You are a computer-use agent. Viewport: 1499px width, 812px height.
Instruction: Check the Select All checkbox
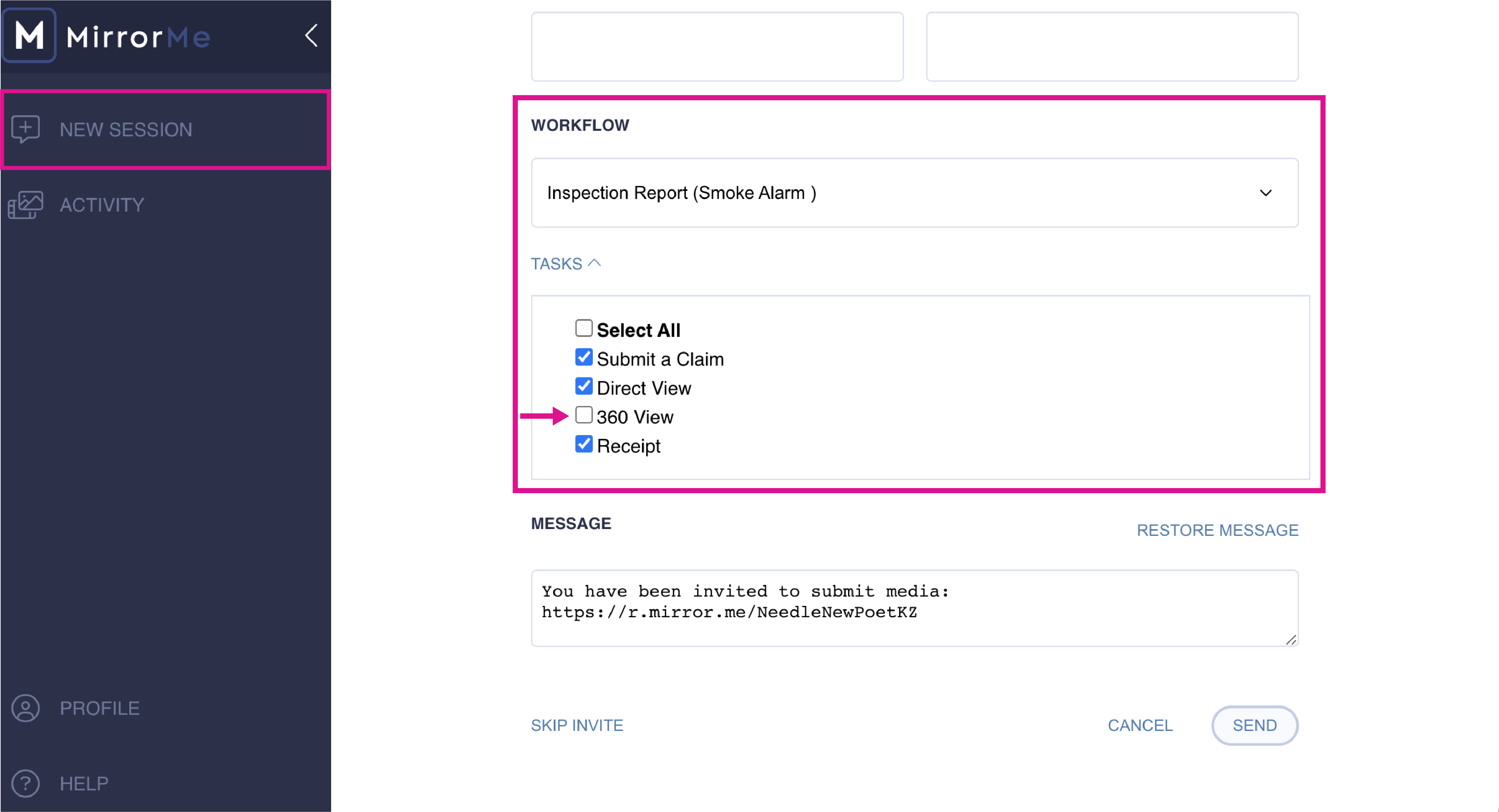(584, 328)
